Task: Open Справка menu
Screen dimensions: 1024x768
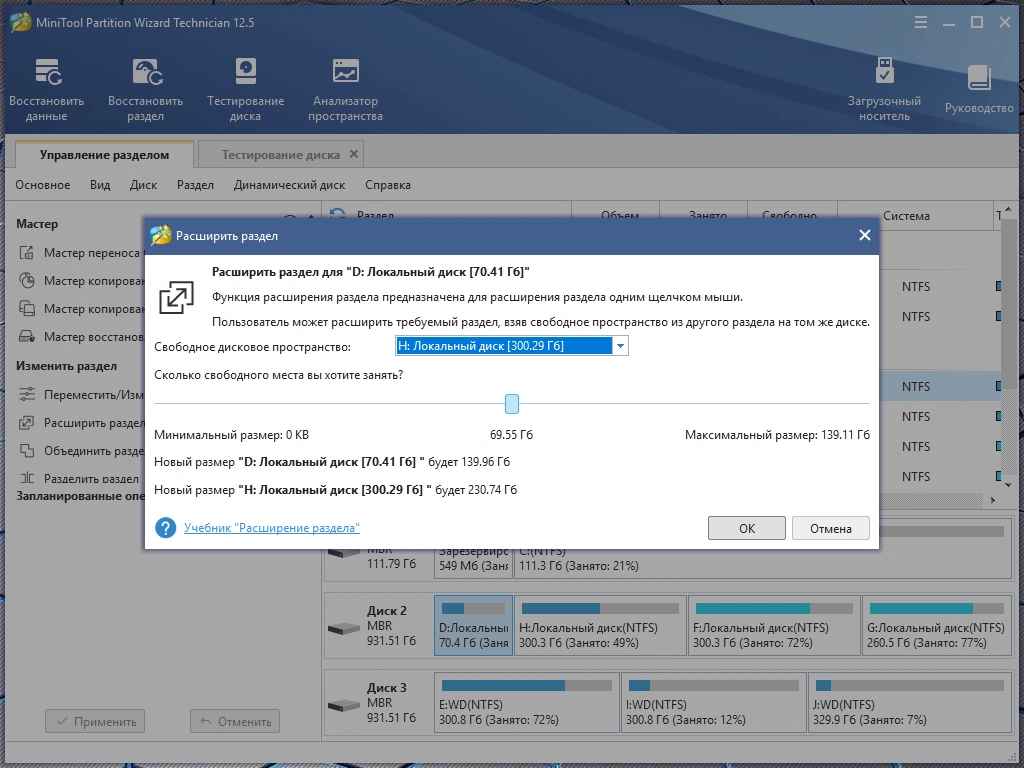Action: pyautogui.click(x=388, y=185)
